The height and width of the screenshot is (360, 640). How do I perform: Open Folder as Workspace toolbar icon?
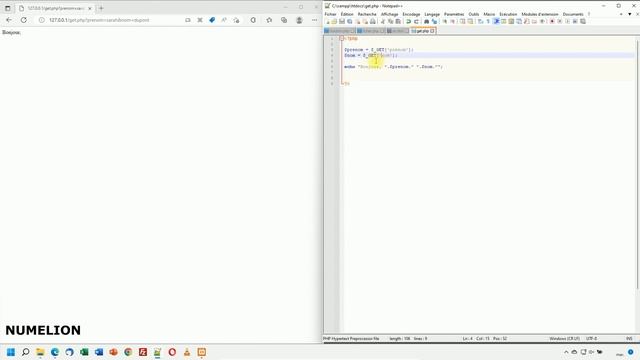coord(534,21)
